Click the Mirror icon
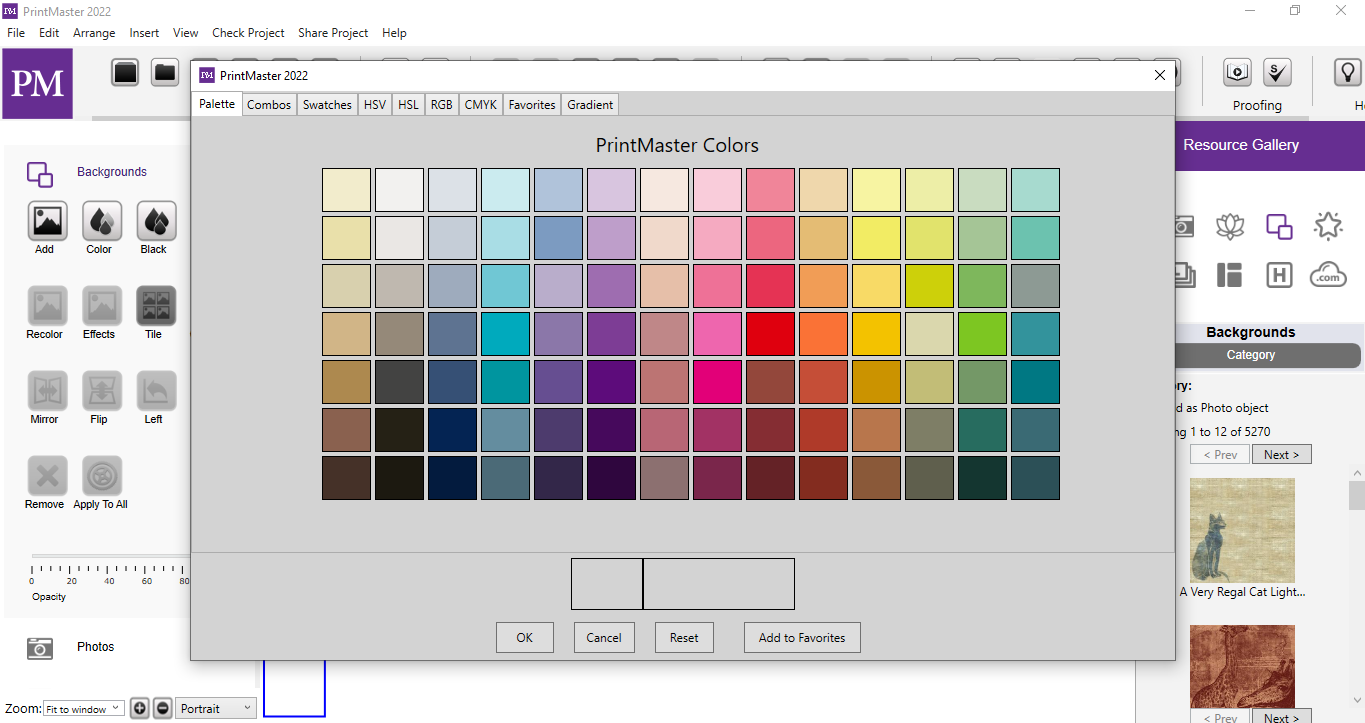The height and width of the screenshot is (723, 1365). click(x=47, y=391)
